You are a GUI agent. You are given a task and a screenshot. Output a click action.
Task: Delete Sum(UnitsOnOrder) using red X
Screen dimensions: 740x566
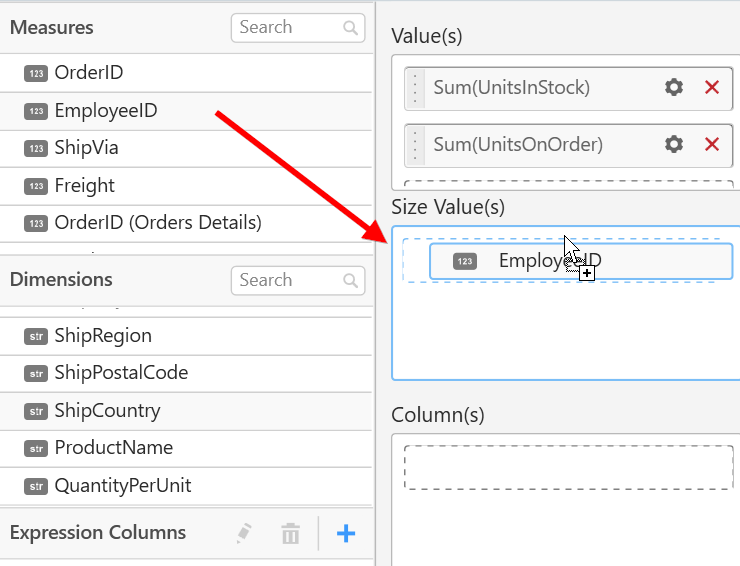click(x=712, y=145)
